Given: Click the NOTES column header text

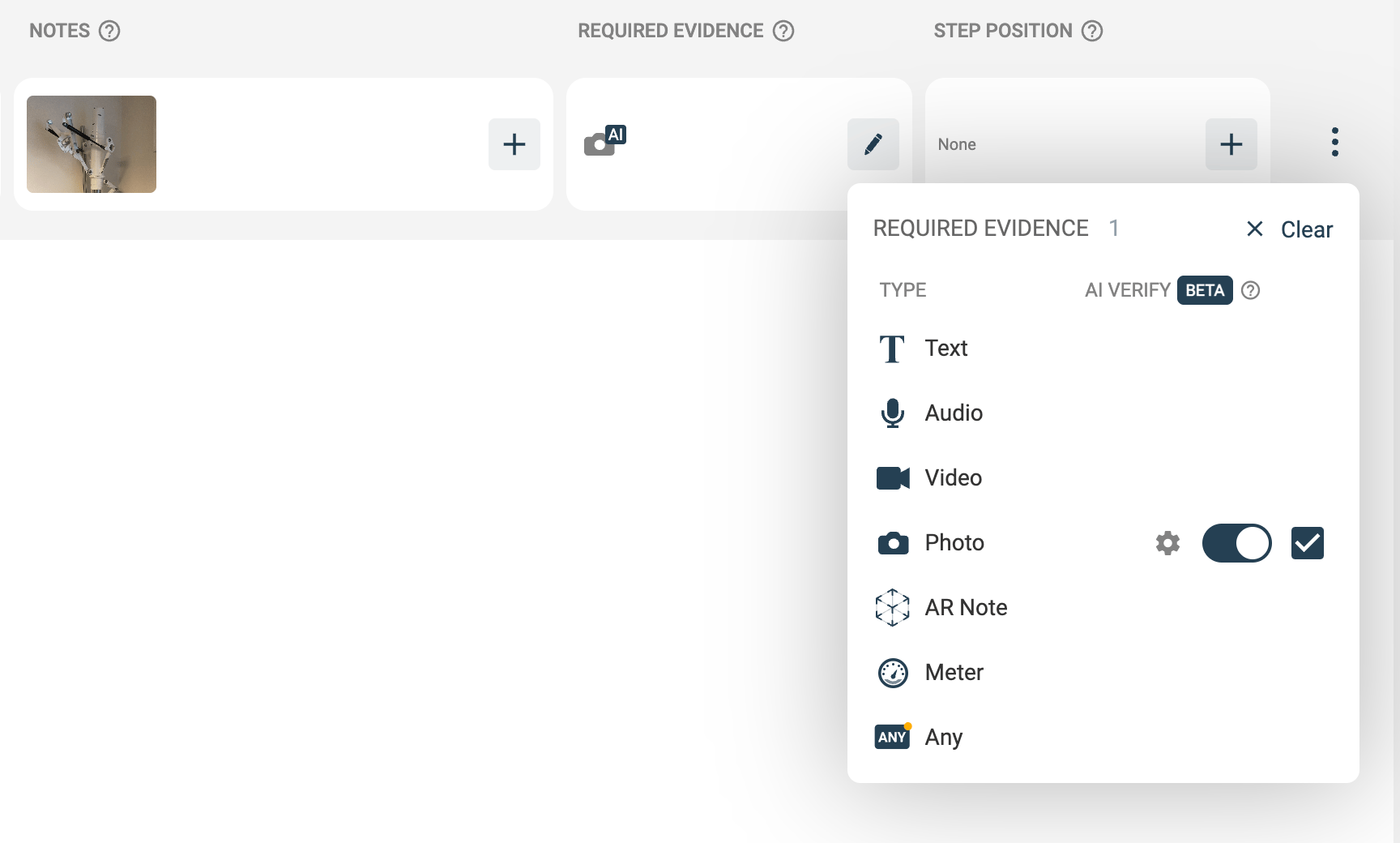Looking at the screenshot, I should point(60,31).
